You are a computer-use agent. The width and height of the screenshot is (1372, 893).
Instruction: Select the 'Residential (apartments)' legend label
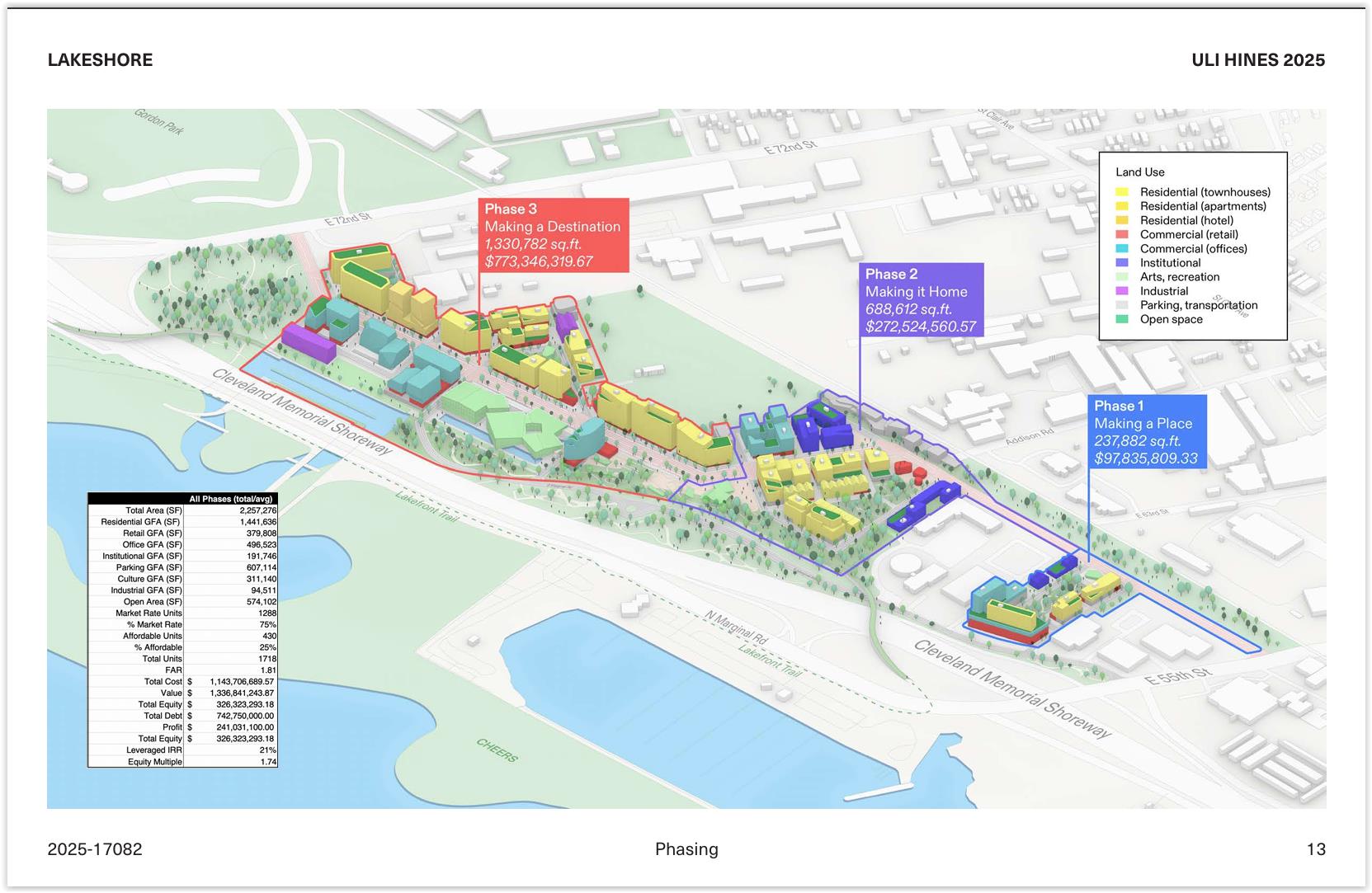coord(1203,206)
